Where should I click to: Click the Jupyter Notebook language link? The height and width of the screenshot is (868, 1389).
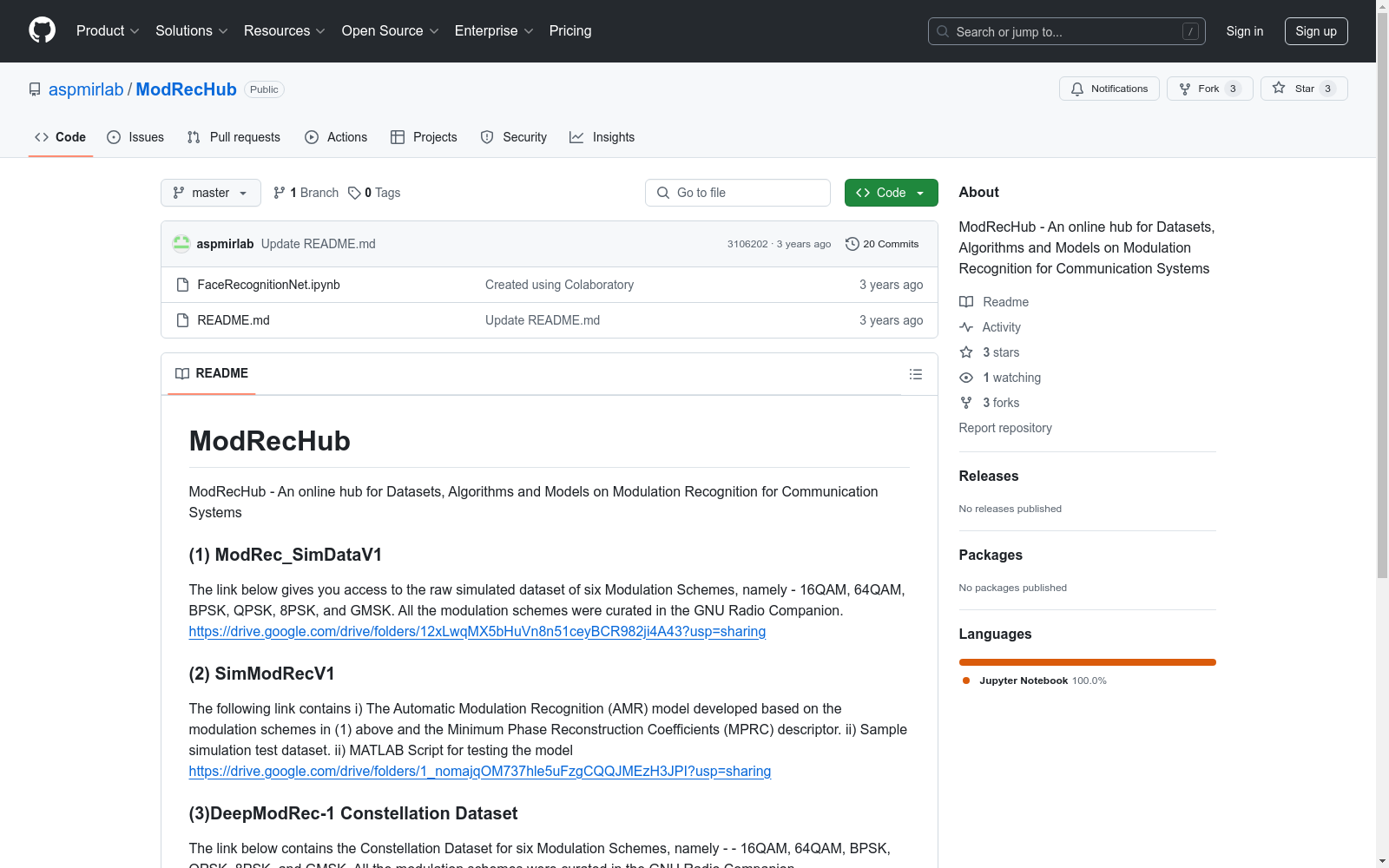(1035, 681)
